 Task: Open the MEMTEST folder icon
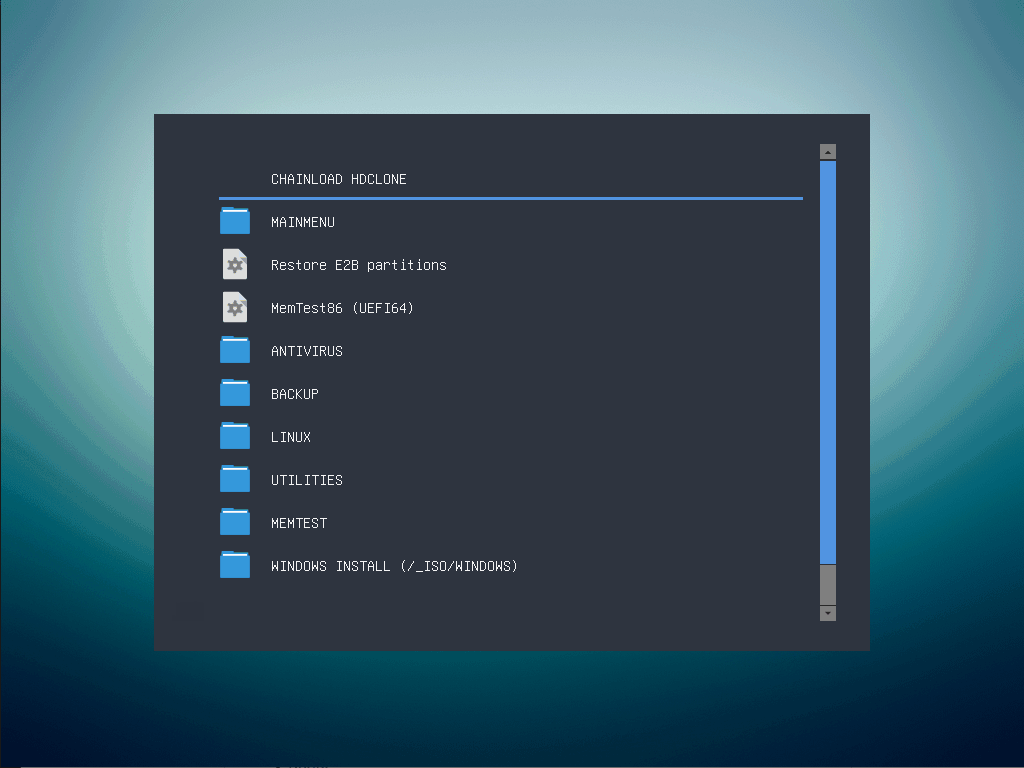(234, 522)
